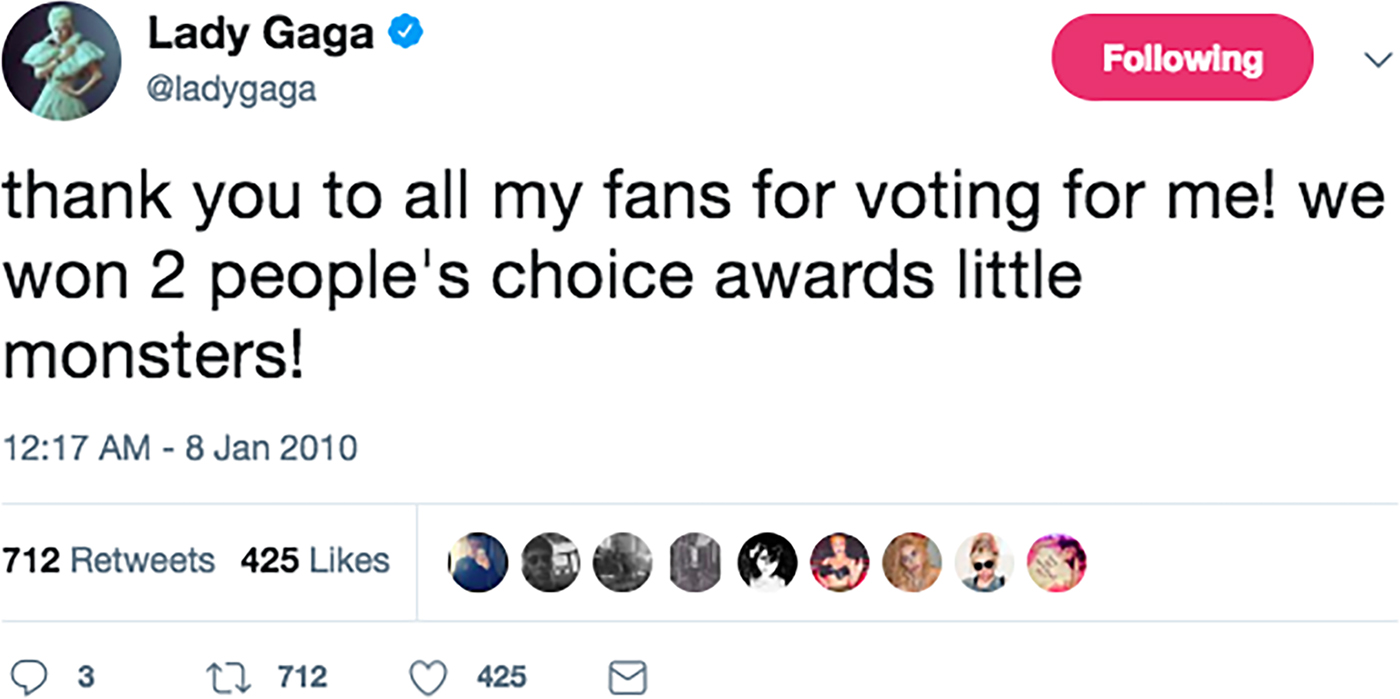Open the last pink-toned liker avatar
The height and width of the screenshot is (699, 1400).
coord(1056,561)
